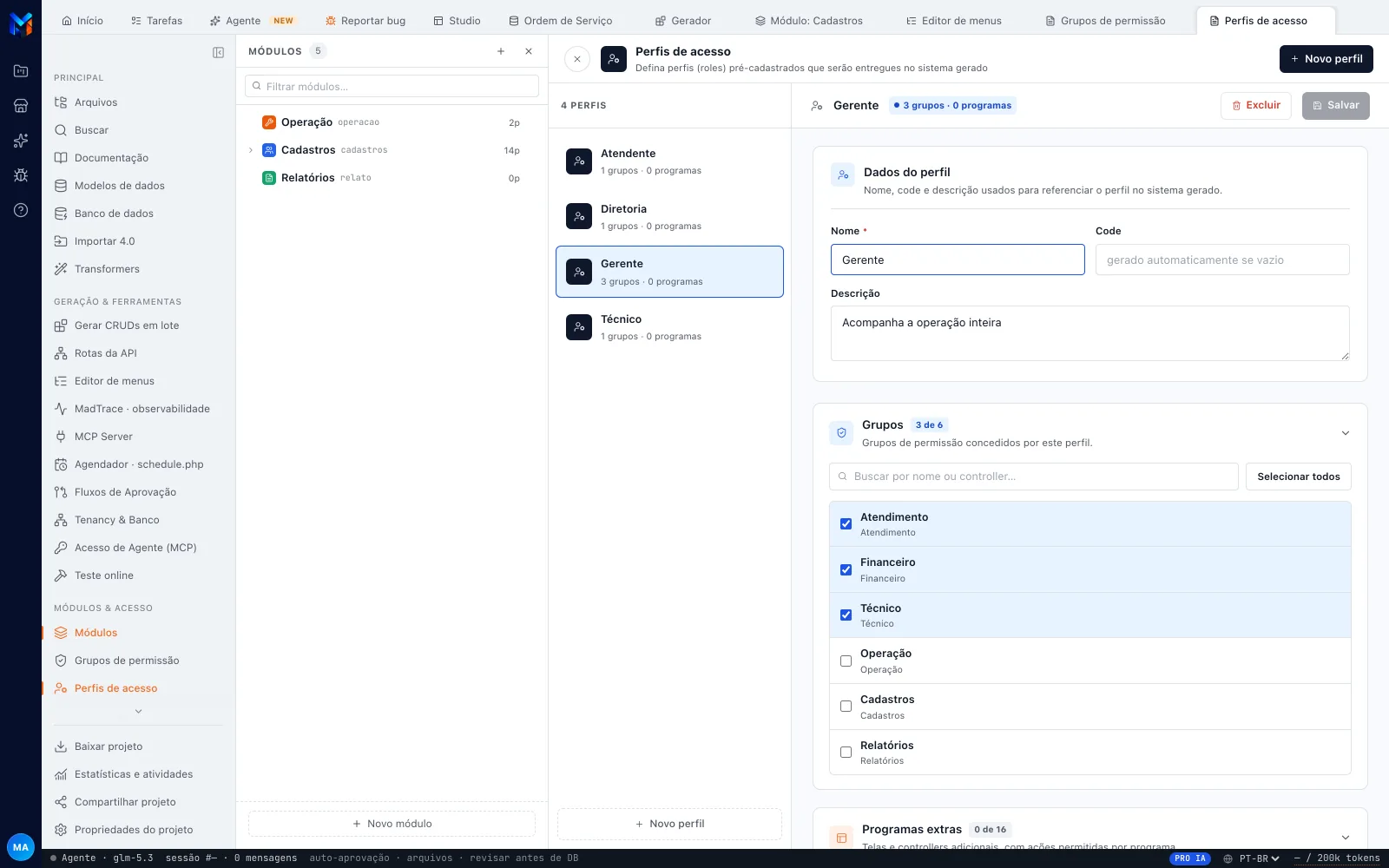
Task: Check the Relatórios group checkbox
Action: (x=846, y=752)
